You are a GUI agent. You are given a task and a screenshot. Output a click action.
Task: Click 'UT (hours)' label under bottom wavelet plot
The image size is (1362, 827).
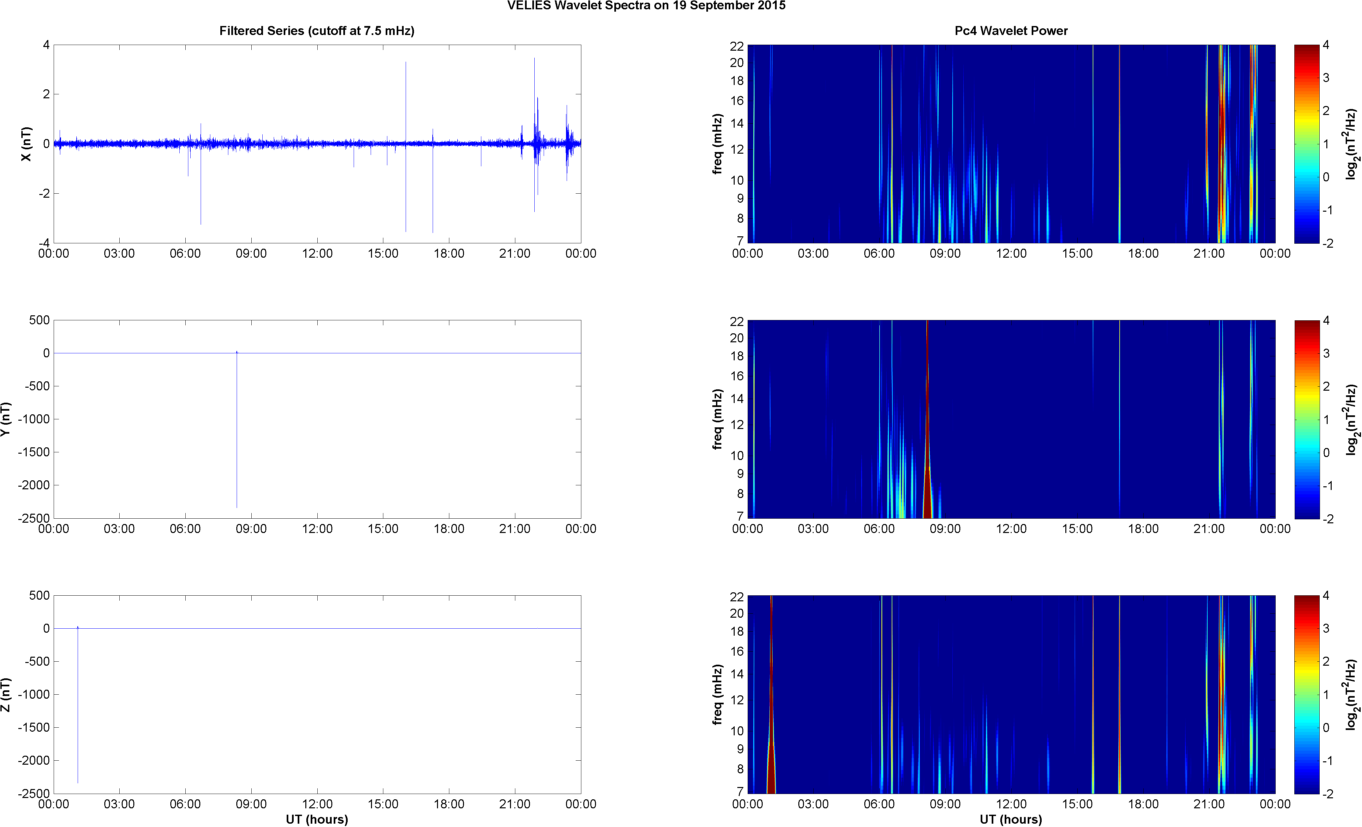coord(1011,819)
